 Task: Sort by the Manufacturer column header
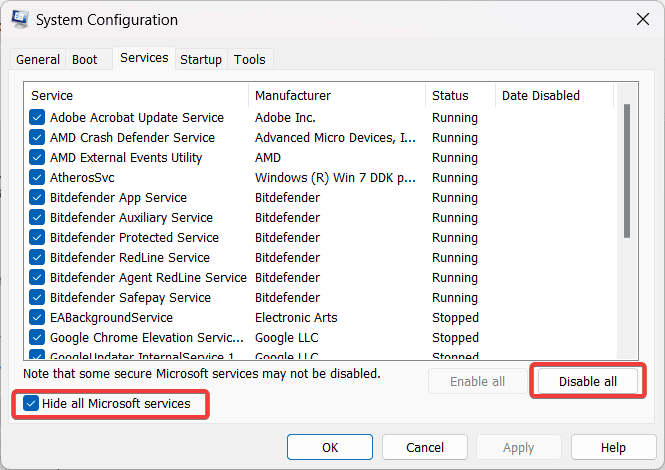point(337,95)
